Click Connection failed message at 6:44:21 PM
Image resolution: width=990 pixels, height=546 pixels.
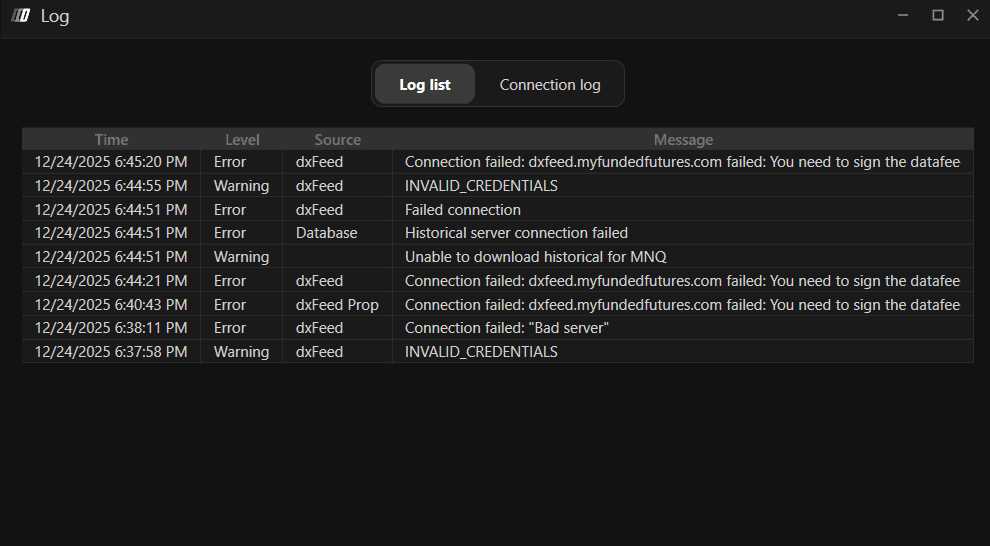683,281
